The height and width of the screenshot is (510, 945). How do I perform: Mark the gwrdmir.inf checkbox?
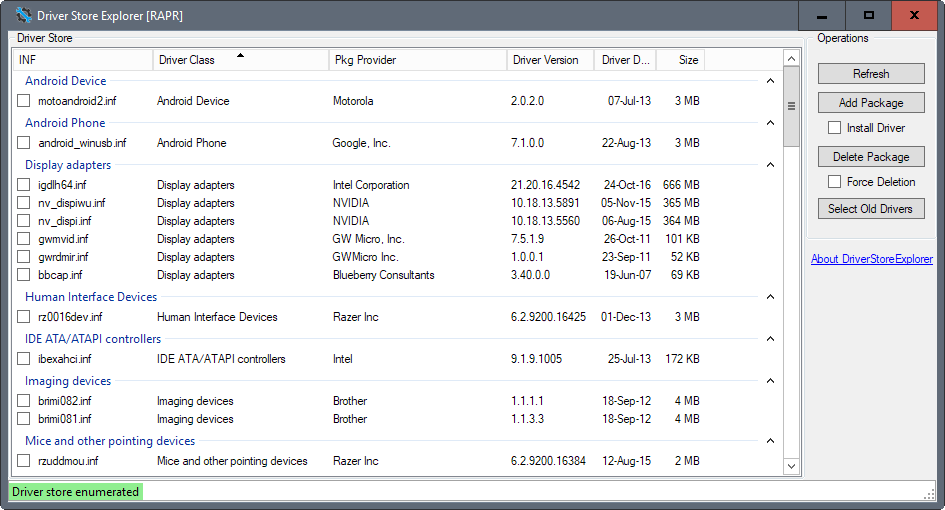[24, 257]
